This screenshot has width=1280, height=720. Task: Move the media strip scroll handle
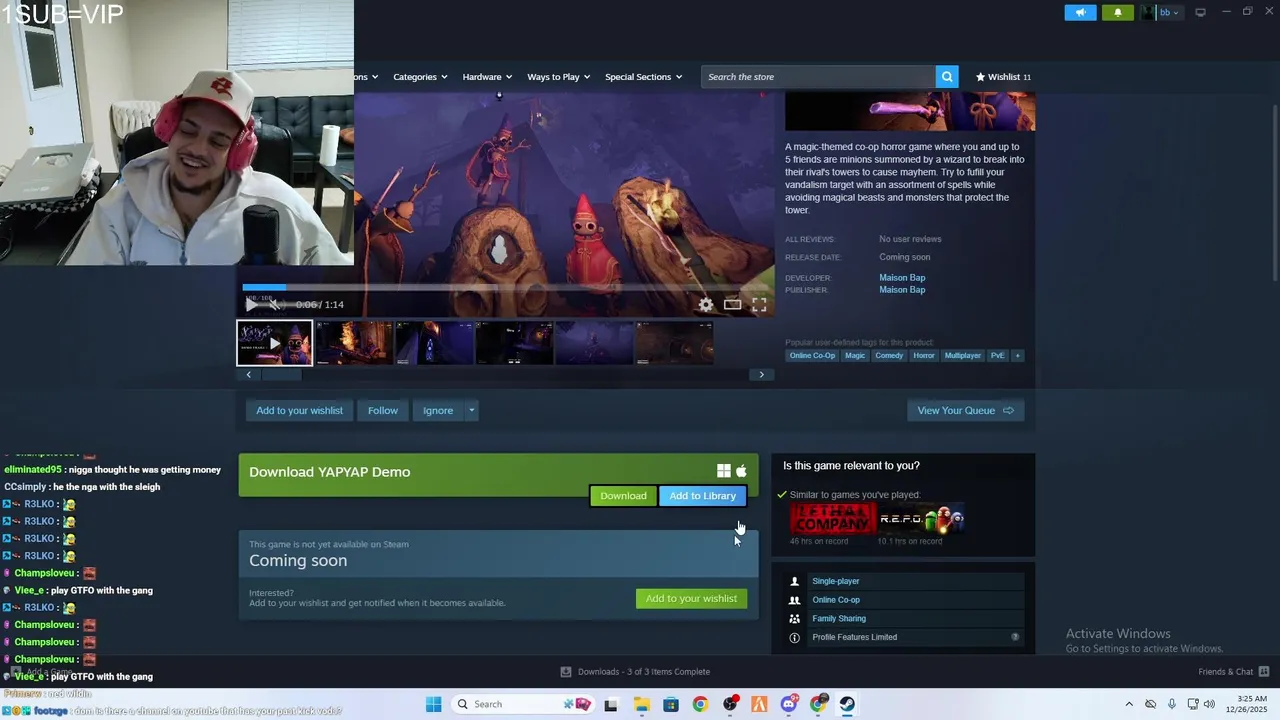point(281,375)
